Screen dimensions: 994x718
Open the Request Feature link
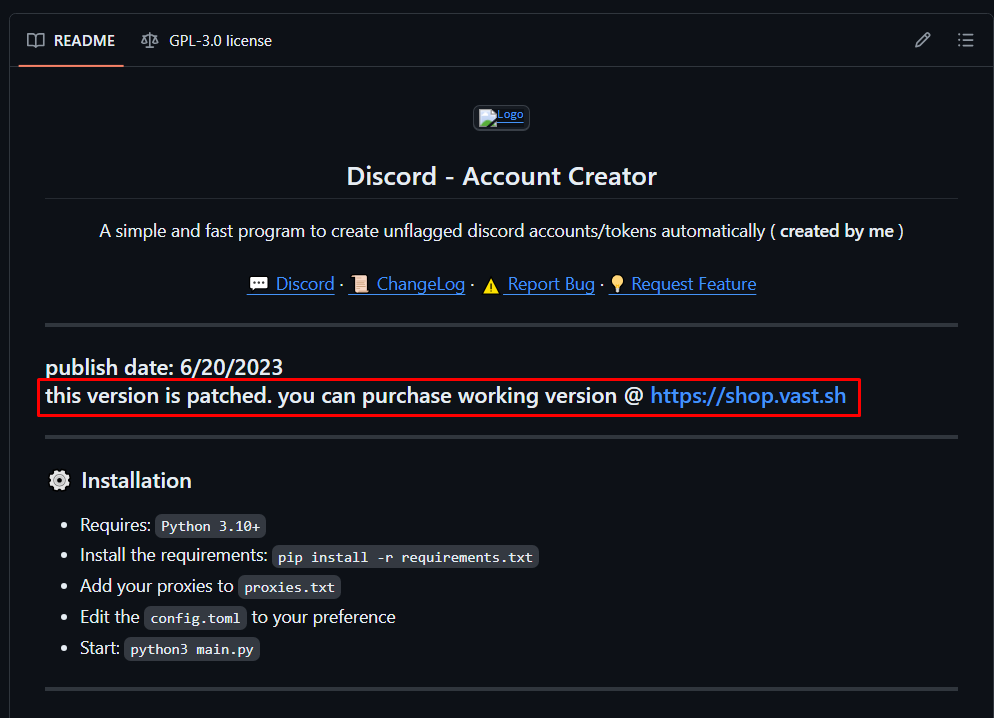point(694,284)
